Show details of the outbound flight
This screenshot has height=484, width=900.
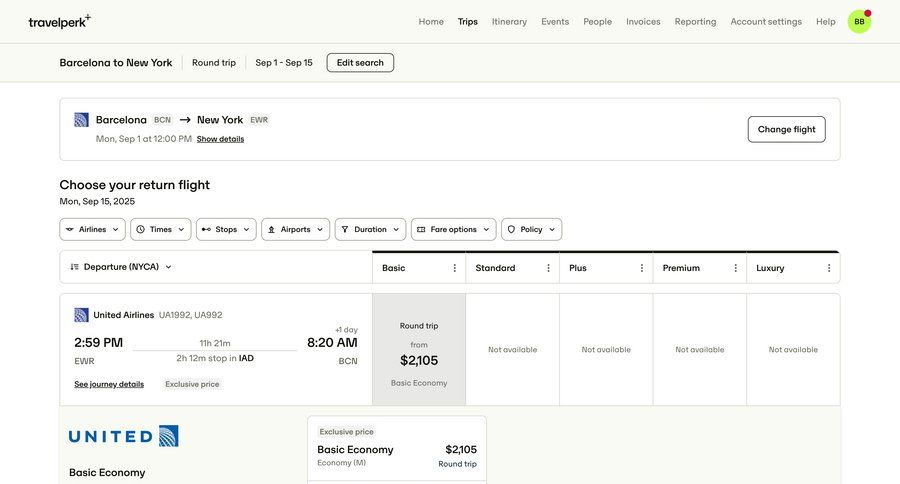click(x=220, y=139)
